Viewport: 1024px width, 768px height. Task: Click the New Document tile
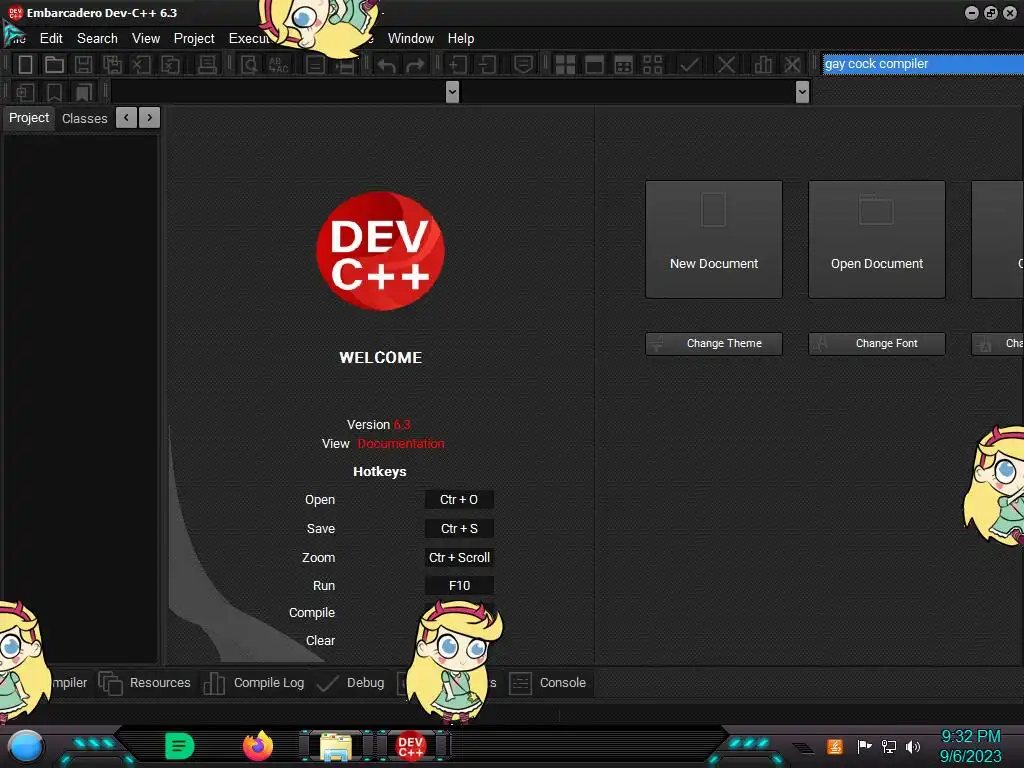[714, 240]
